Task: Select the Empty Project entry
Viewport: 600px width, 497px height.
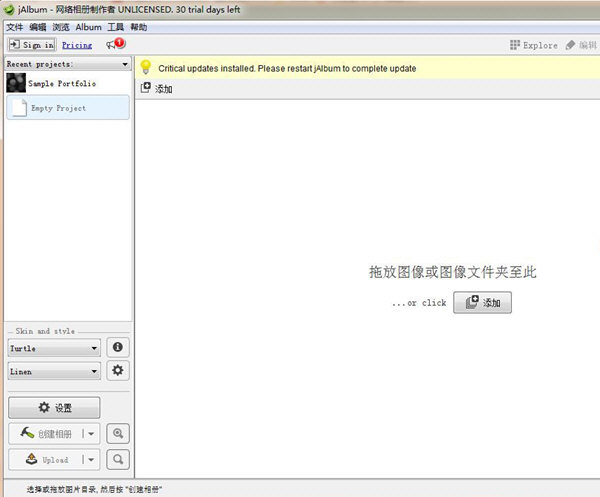Action: (68, 108)
